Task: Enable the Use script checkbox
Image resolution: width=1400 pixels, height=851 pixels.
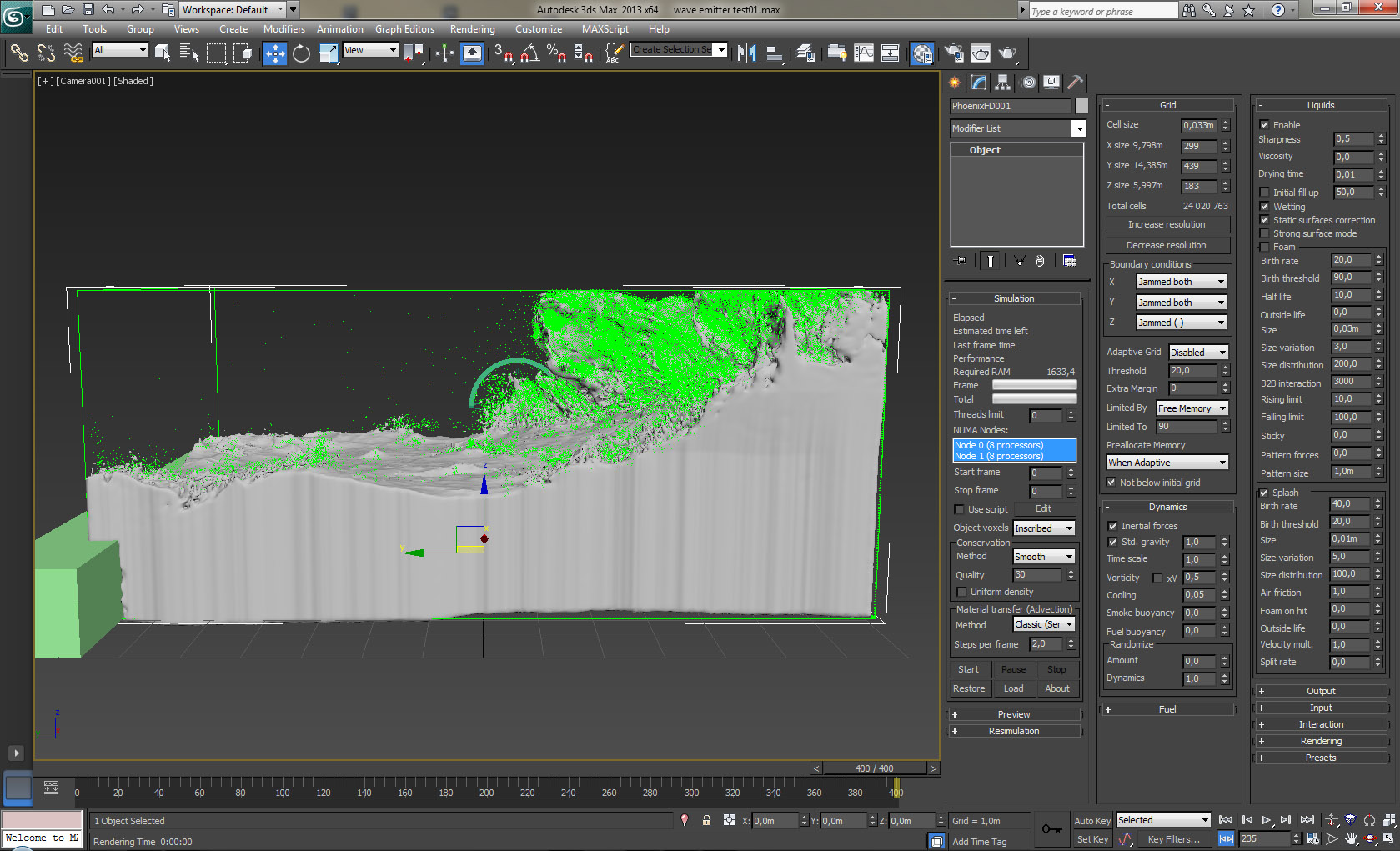Action: point(960,509)
